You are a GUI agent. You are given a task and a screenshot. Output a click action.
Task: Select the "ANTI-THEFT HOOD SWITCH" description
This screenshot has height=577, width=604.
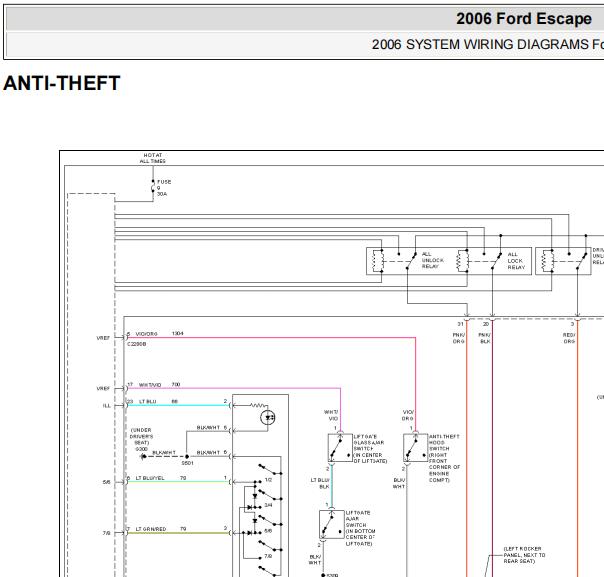click(x=444, y=458)
